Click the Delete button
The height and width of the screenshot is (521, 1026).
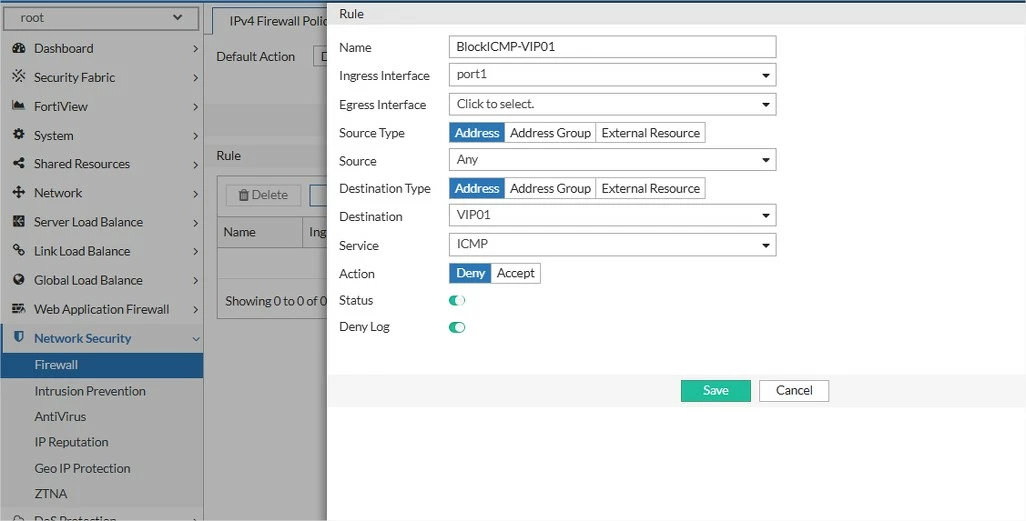tap(263, 195)
